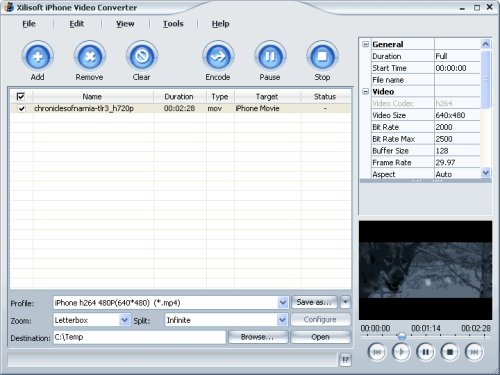Click the Stop encoding icon
Viewport: 500px width, 375px height.
click(x=322, y=57)
